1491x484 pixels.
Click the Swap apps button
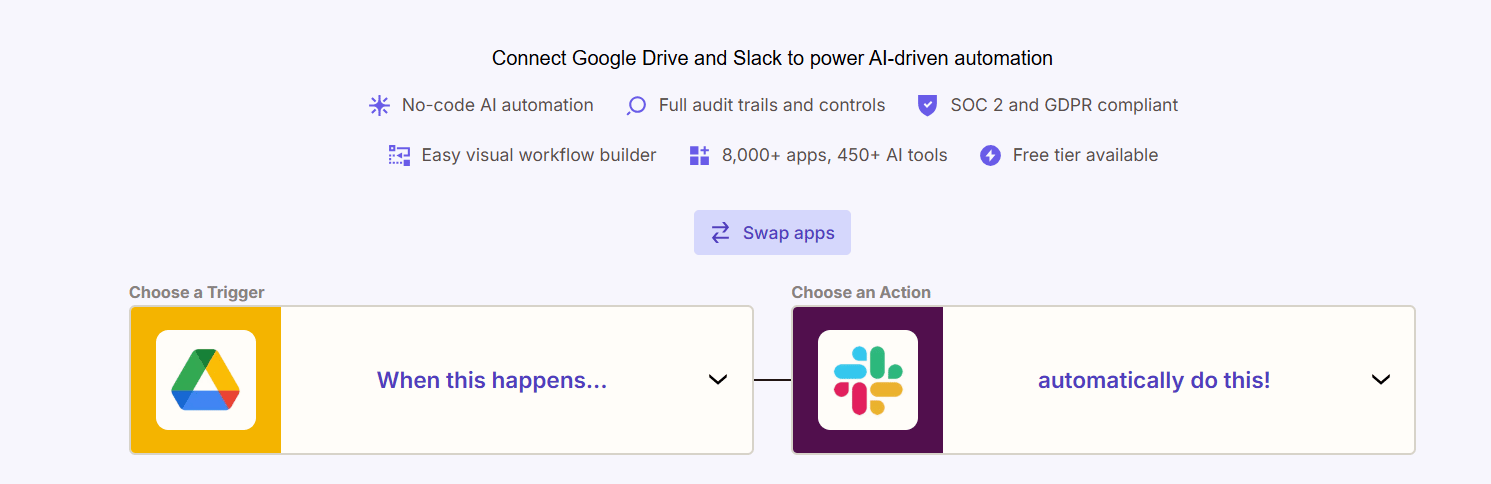772,233
